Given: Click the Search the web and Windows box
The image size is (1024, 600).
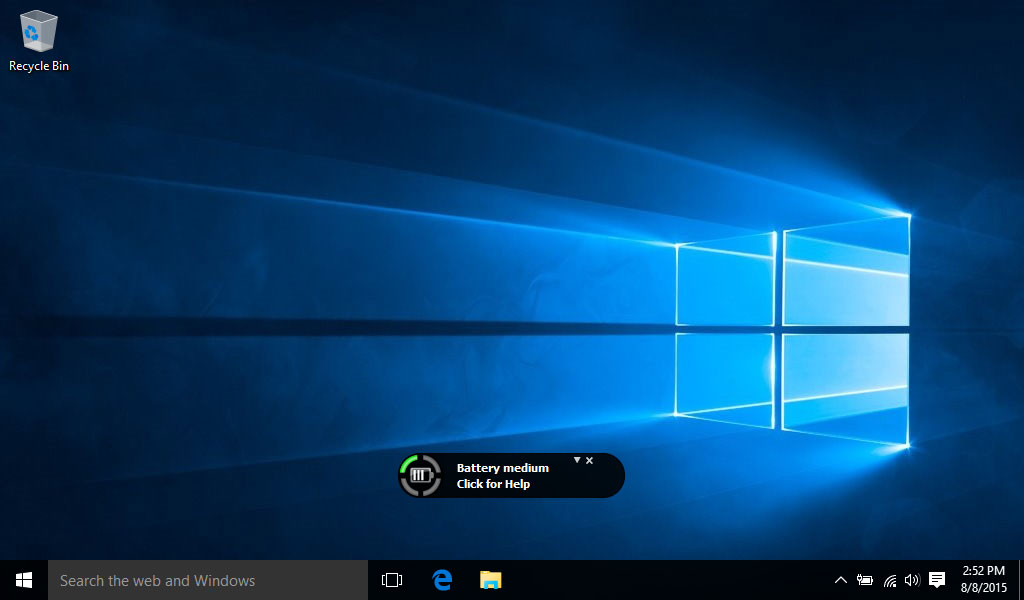Looking at the screenshot, I should pyautogui.click(x=208, y=580).
